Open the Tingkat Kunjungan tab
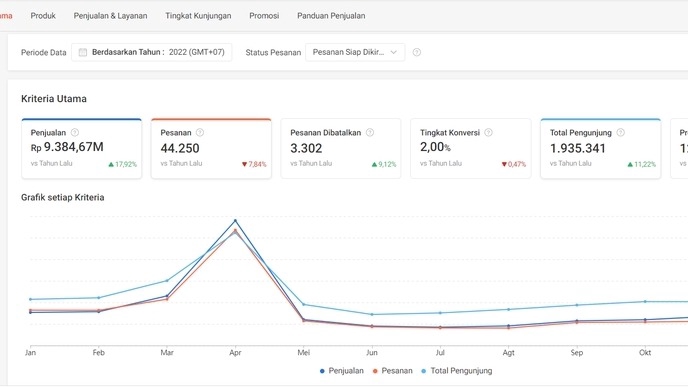Viewport: 688px width, 387px height. tap(198, 16)
